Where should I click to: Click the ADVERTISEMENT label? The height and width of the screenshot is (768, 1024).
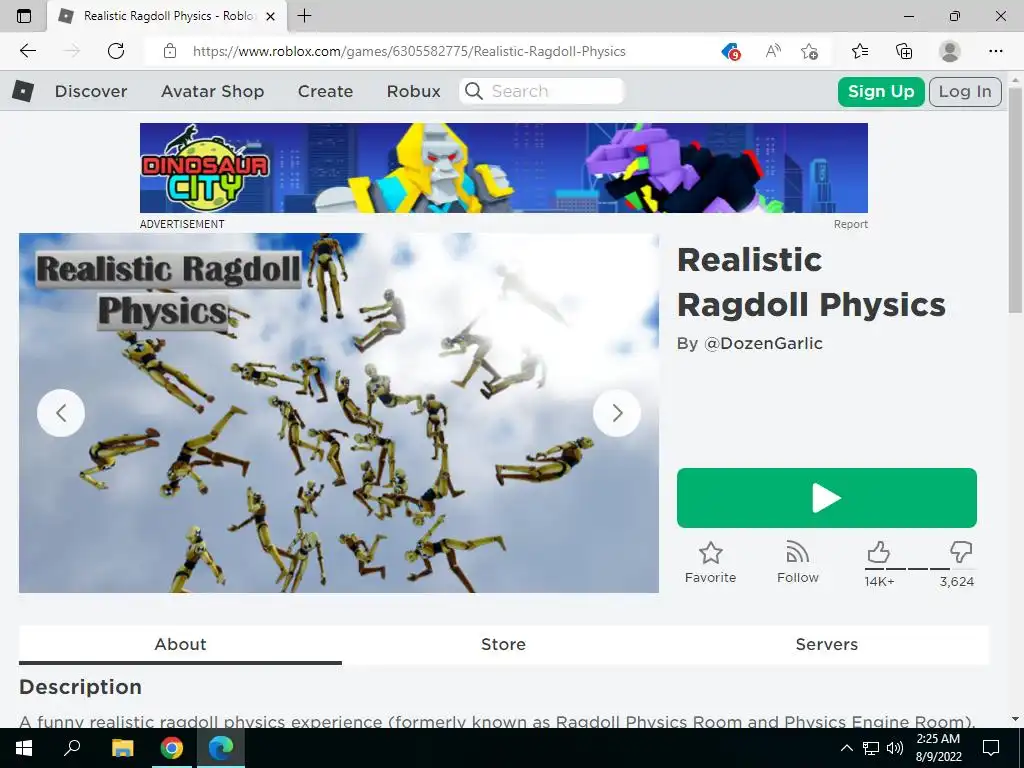point(182,224)
